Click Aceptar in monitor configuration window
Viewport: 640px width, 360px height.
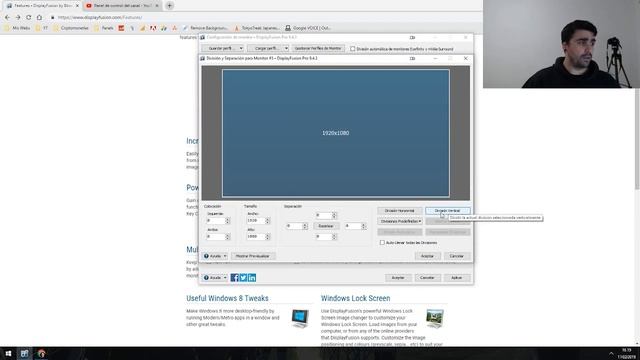click(398, 278)
